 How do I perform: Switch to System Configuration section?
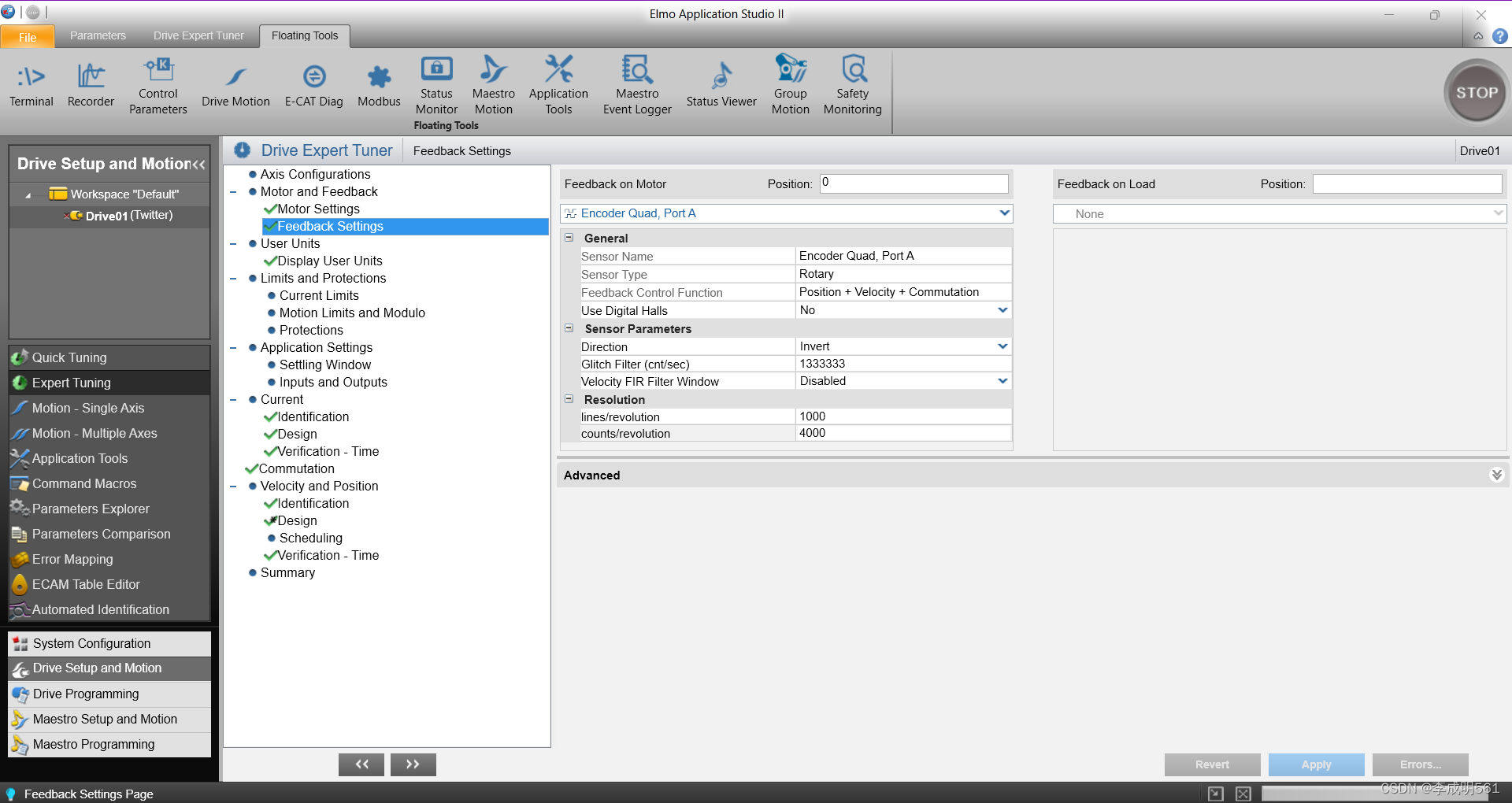point(109,643)
